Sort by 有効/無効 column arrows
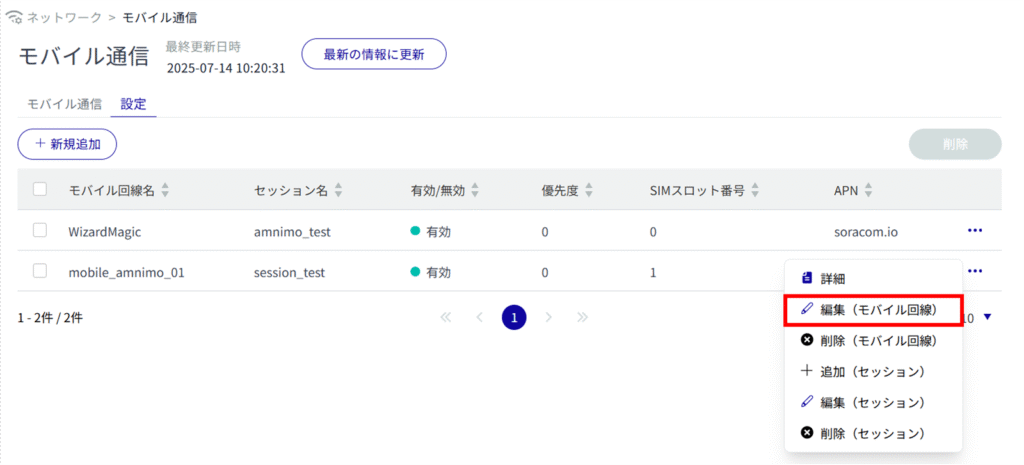The height and width of the screenshot is (465, 1024). tap(475, 190)
